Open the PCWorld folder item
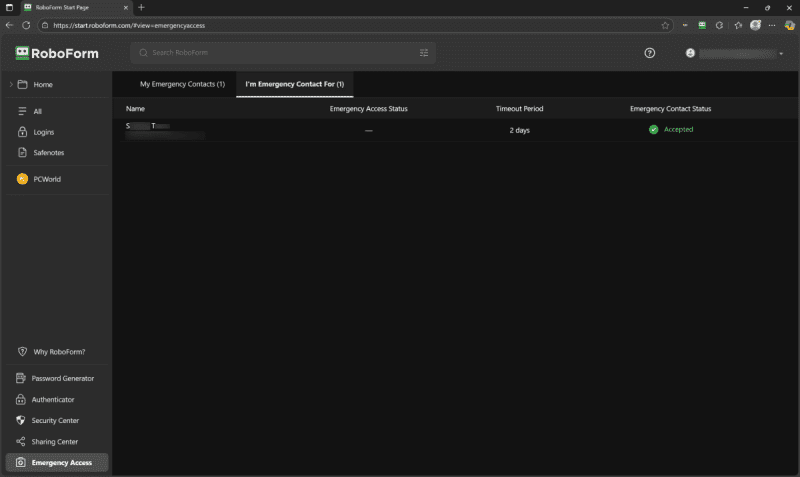The image size is (800, 477). coord(47,179)
